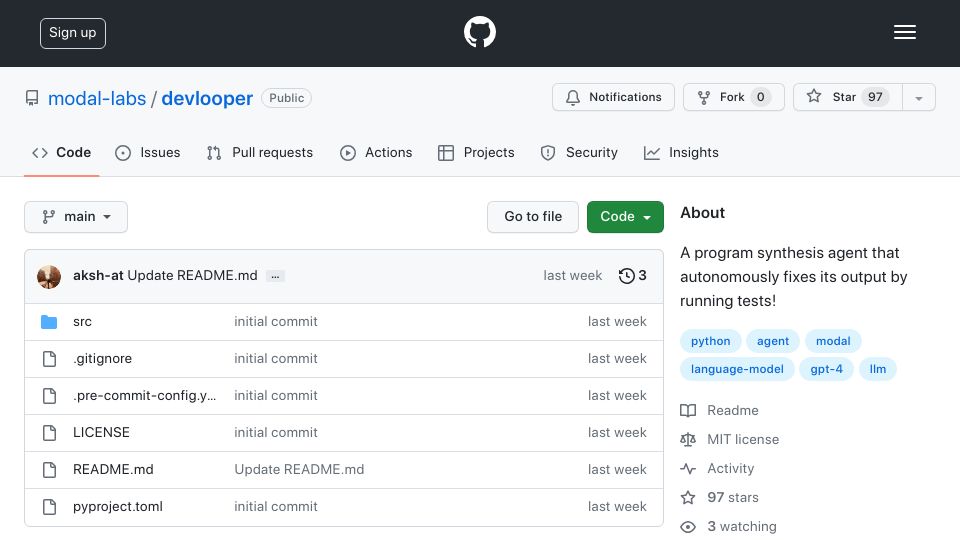Open the Security tab
Screen dimensions: 960x540
click(579, 152)
